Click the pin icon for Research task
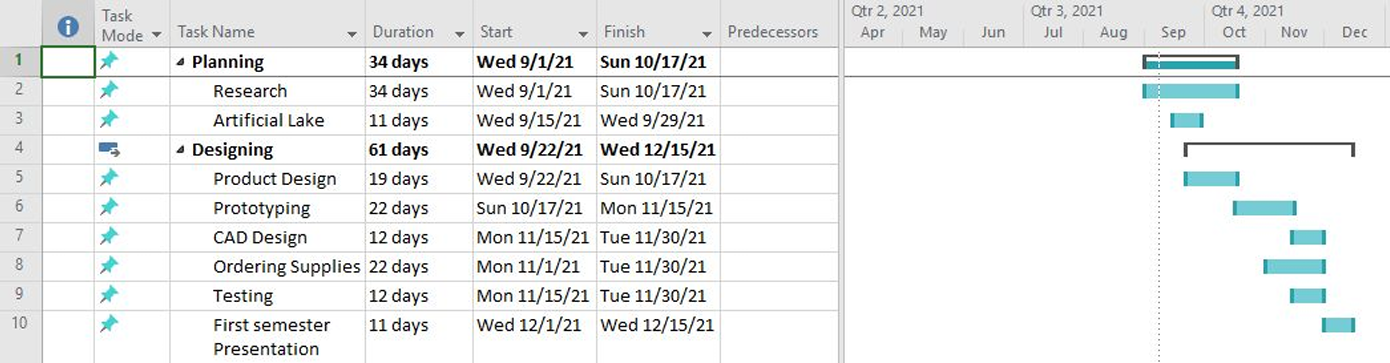This screenshot has height=363, width=1390. [109, 91]
